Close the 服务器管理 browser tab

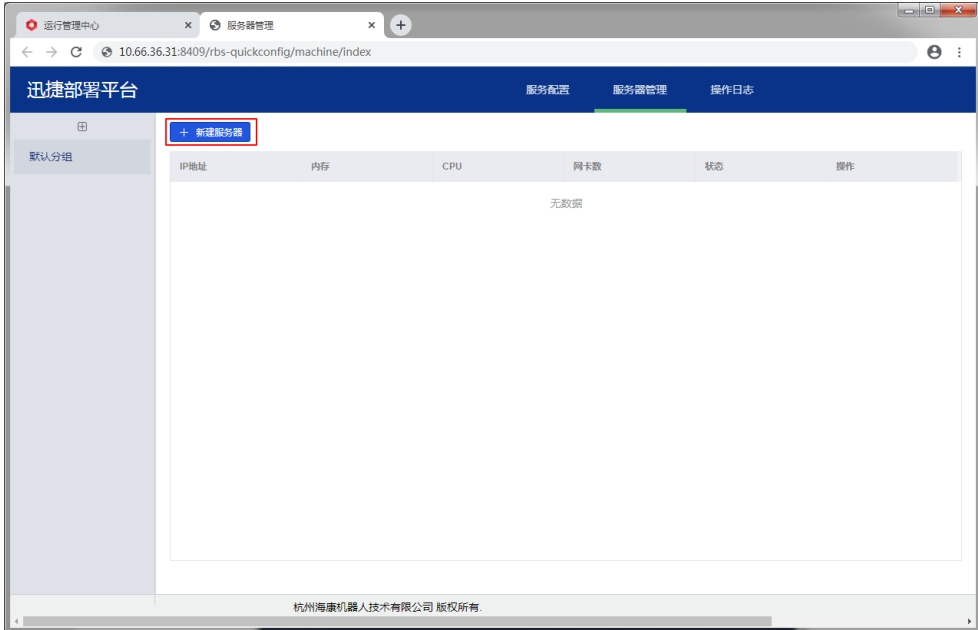click(x=372, y=25)
